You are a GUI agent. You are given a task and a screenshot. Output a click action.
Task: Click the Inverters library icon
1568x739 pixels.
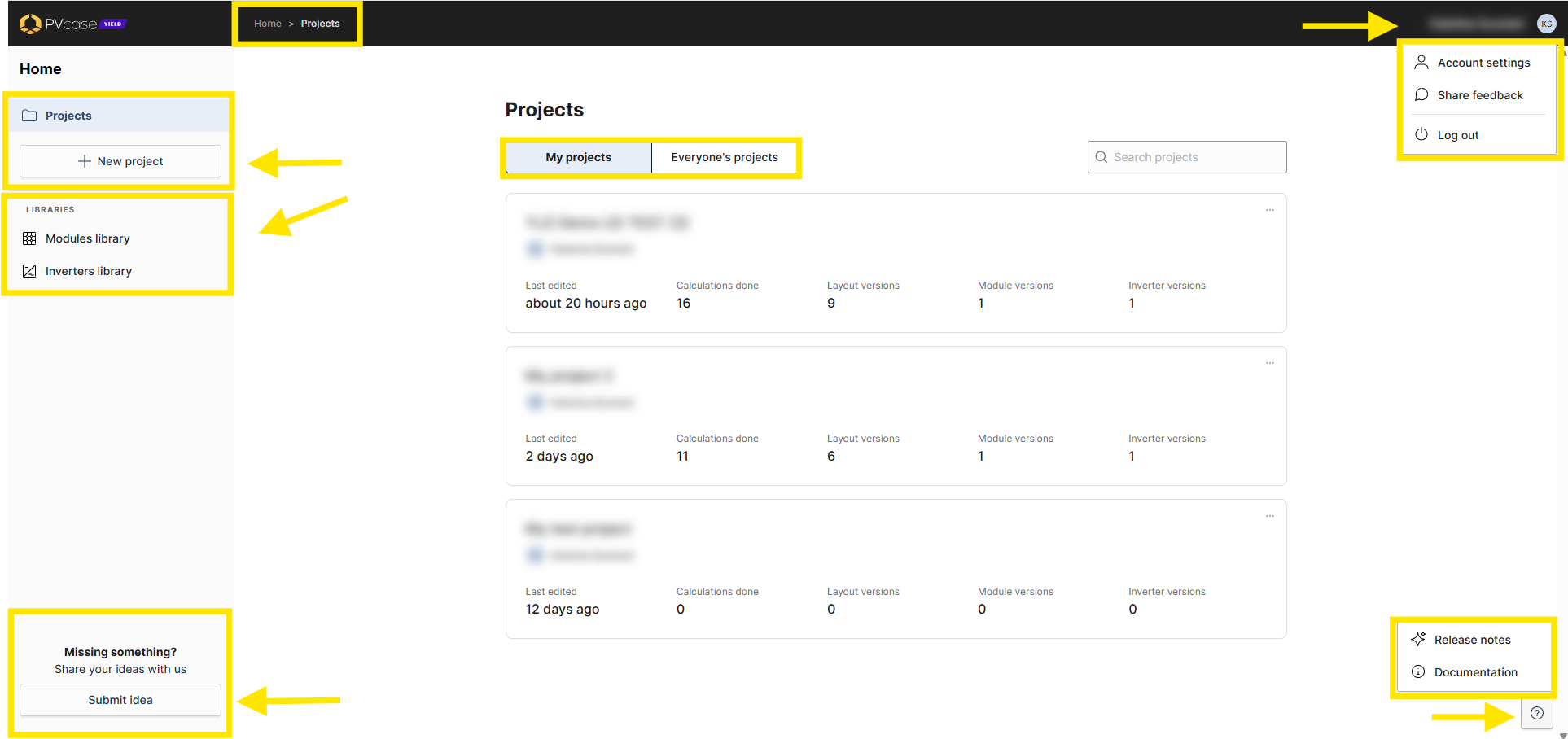pyautogui.click(x=29, y=271)
